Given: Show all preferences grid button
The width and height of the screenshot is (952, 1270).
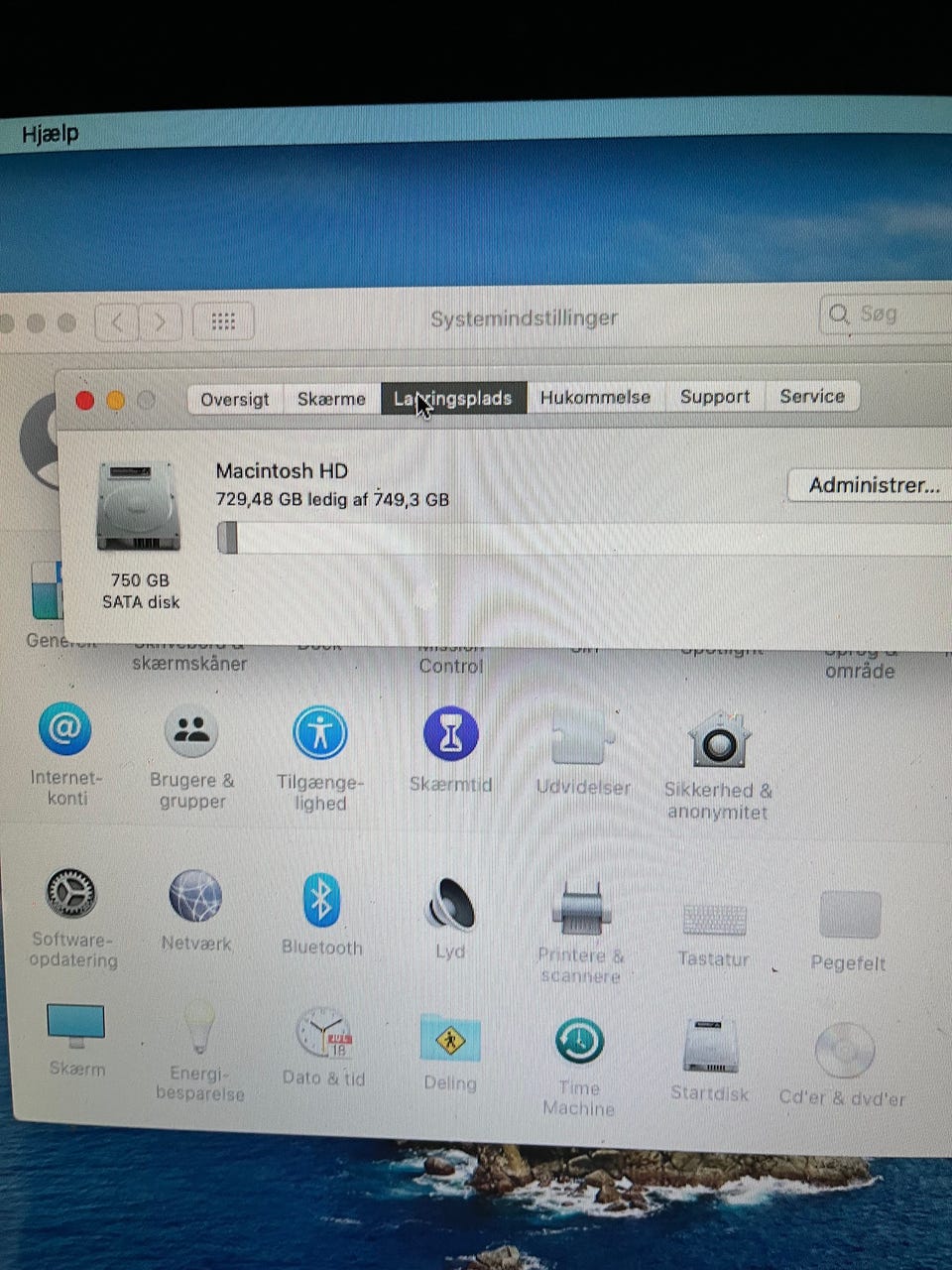Looking at the screenshot, I should [223, 321].
